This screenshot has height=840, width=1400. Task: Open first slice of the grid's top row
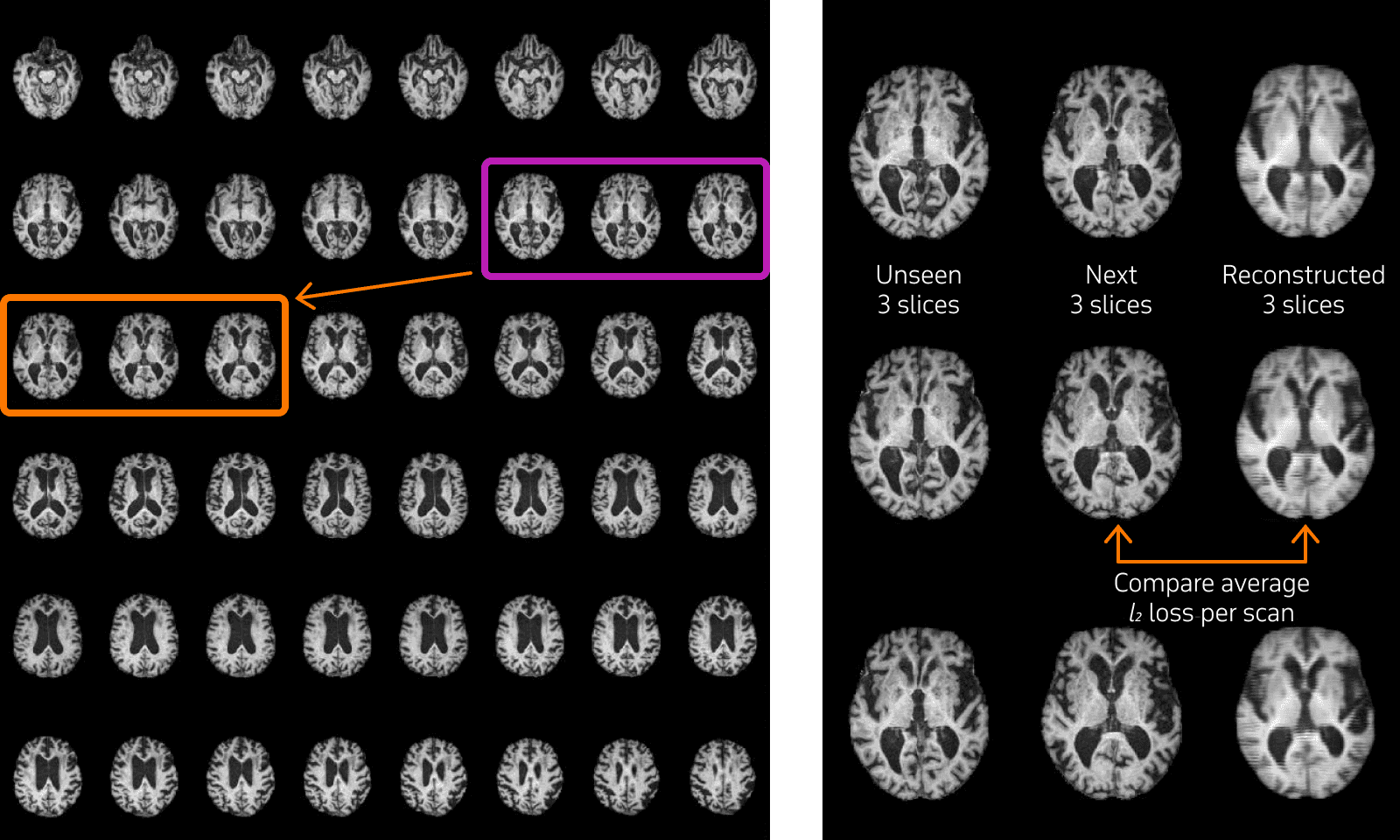48,77
